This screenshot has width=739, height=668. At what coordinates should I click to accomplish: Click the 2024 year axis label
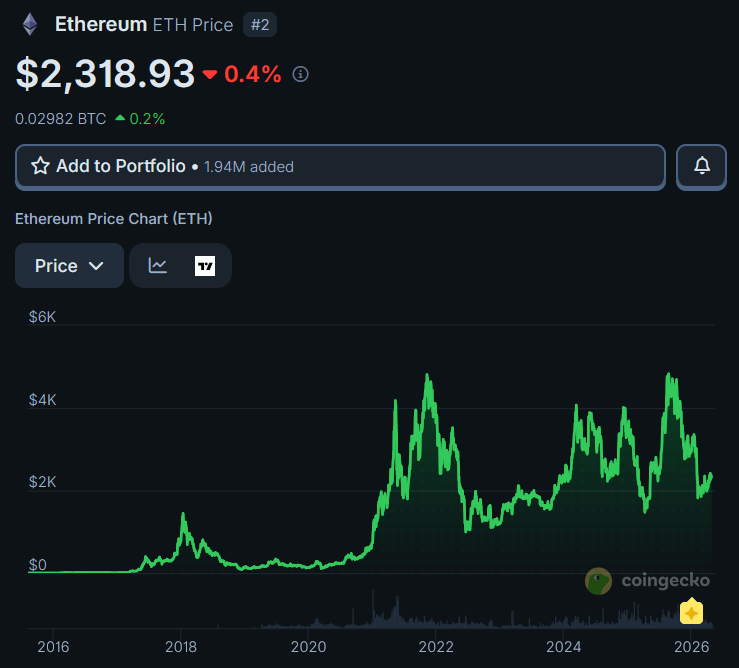point(564,647)
